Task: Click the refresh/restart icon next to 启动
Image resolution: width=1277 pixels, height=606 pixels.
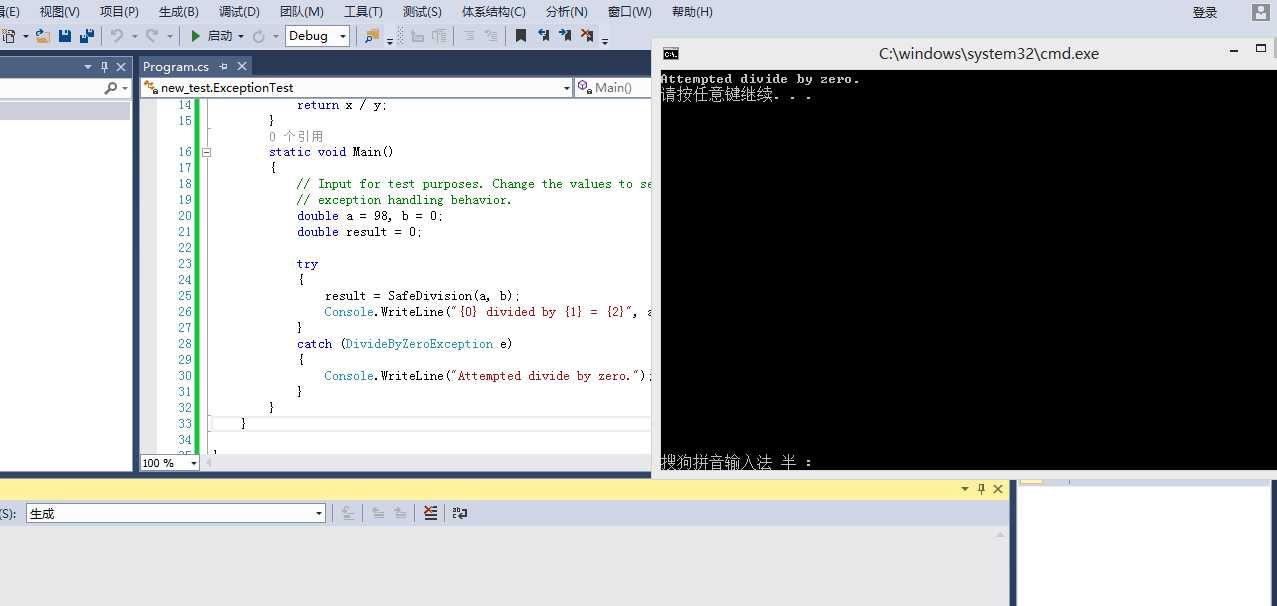Action: (x=257, y=36)
